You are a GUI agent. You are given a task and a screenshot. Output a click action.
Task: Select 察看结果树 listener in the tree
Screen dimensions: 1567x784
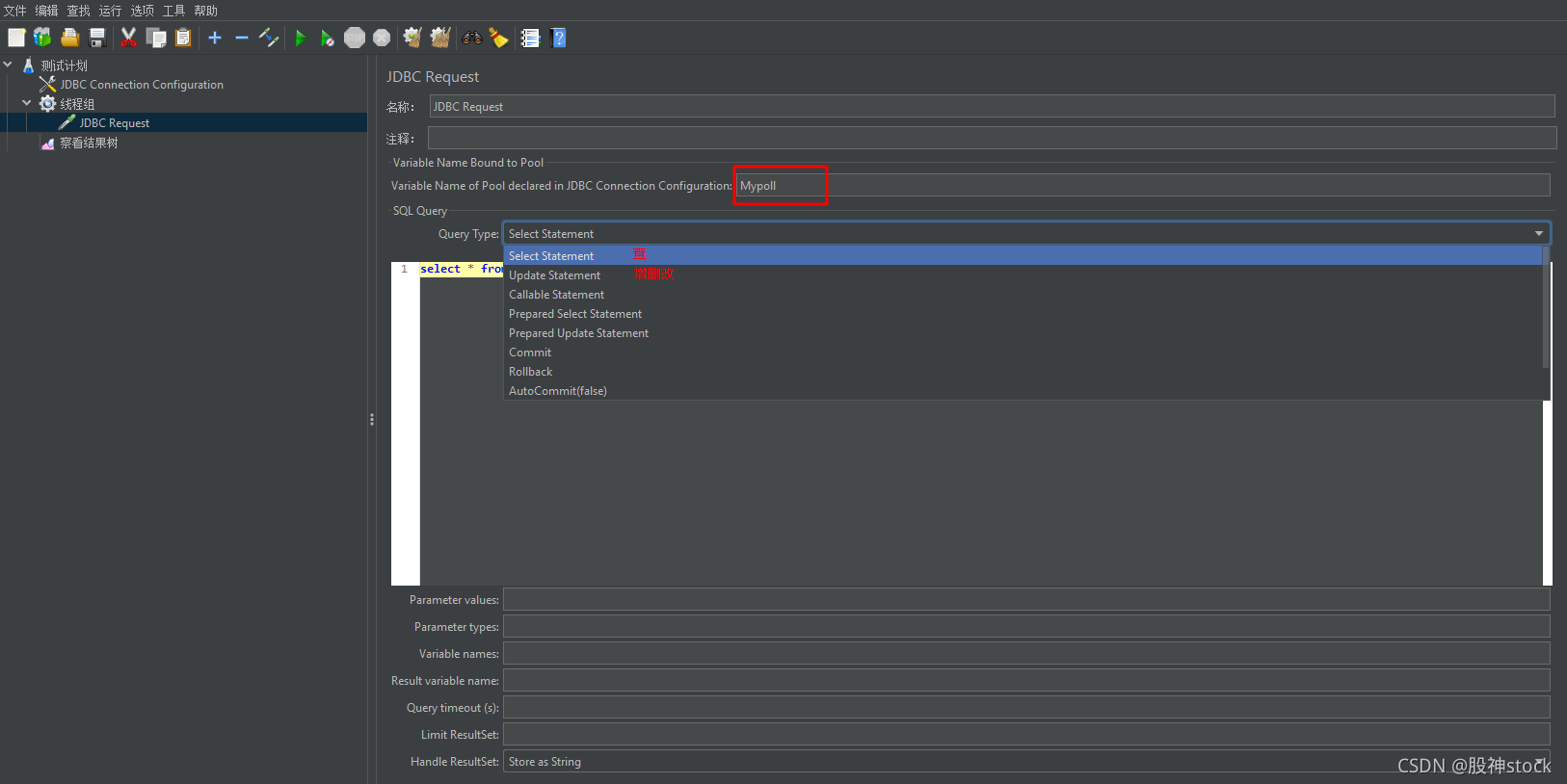[89, 143]
